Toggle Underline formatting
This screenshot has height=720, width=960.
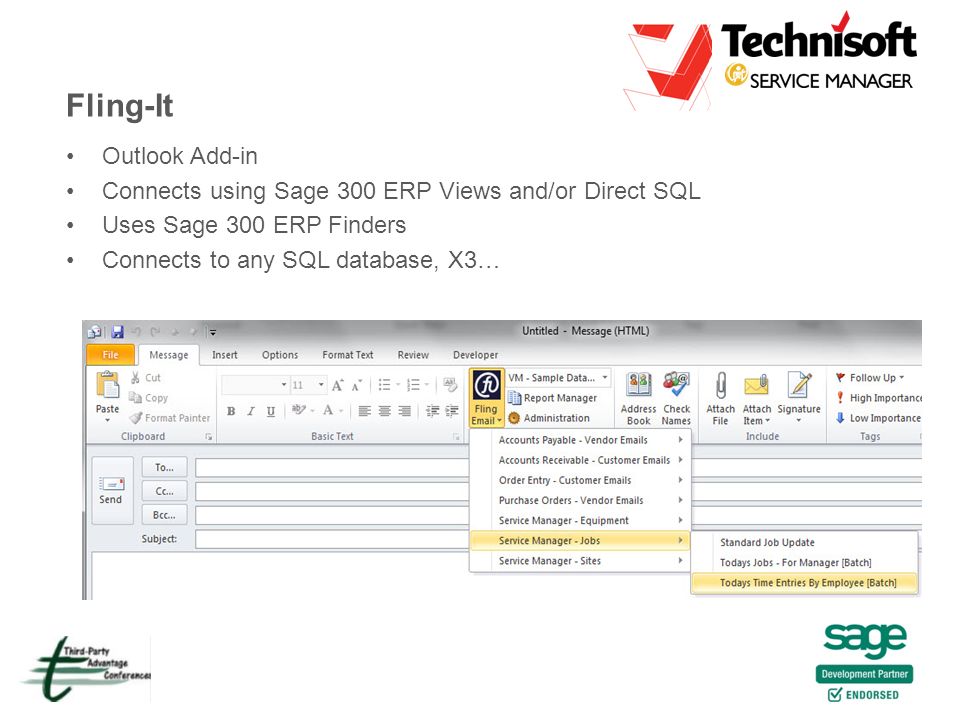pyautogui.click(x=271, y=411)
